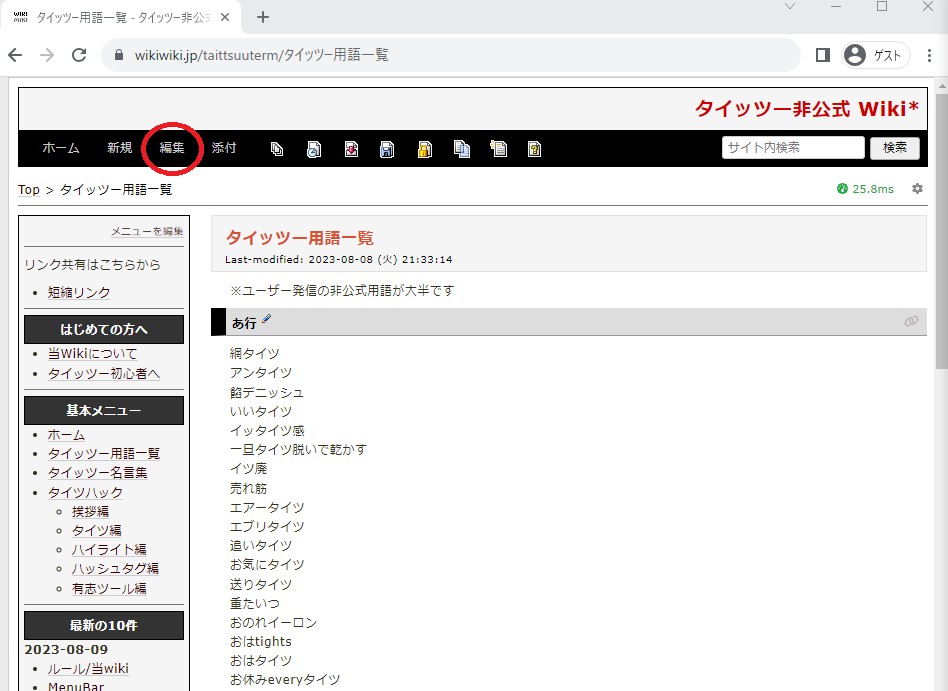Click the blue duplicate pages icon in toolbar

pos(461,149)
